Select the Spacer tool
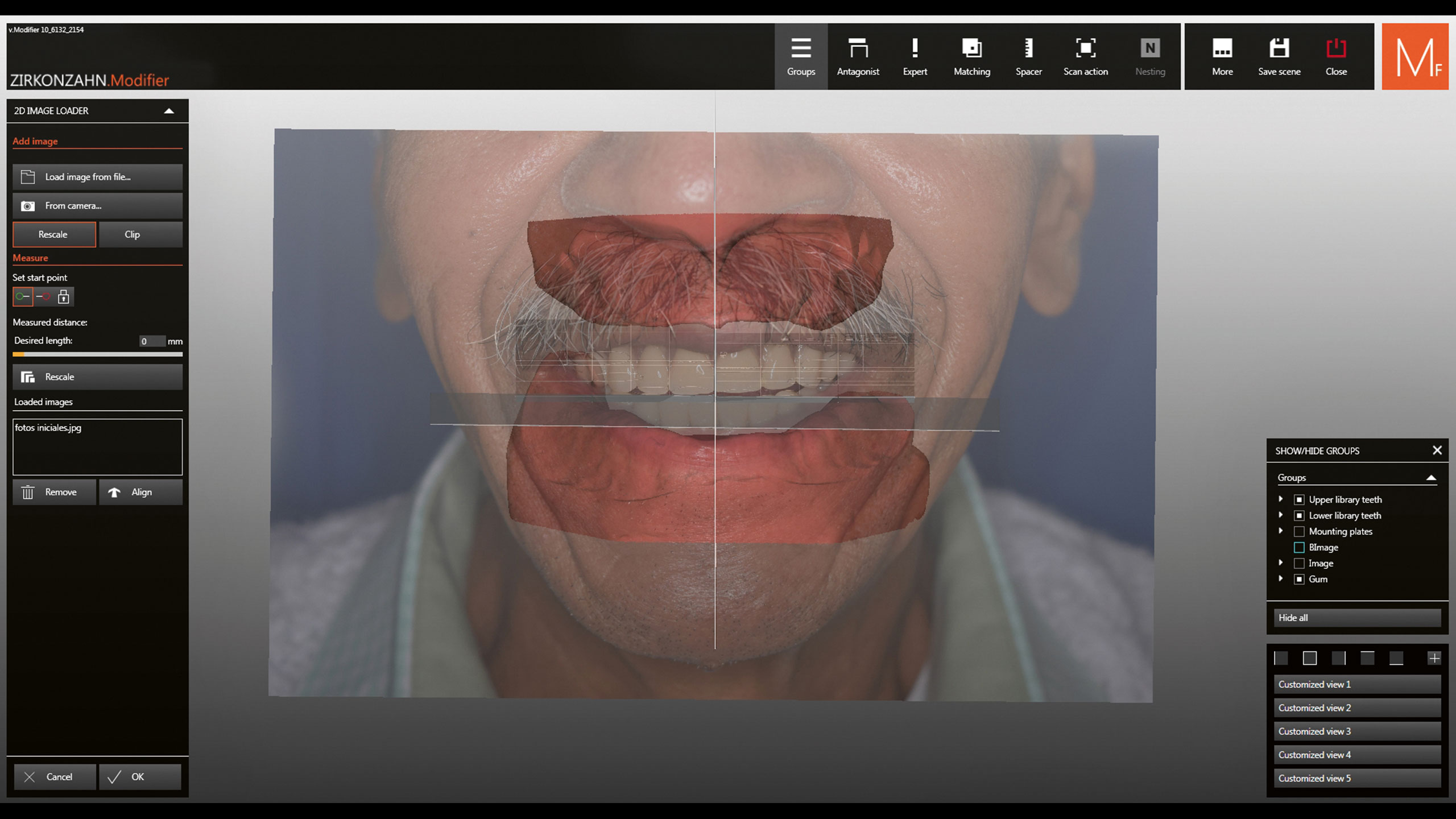This screenshot has width=1456, height=819. click(x=1028, y=56)
